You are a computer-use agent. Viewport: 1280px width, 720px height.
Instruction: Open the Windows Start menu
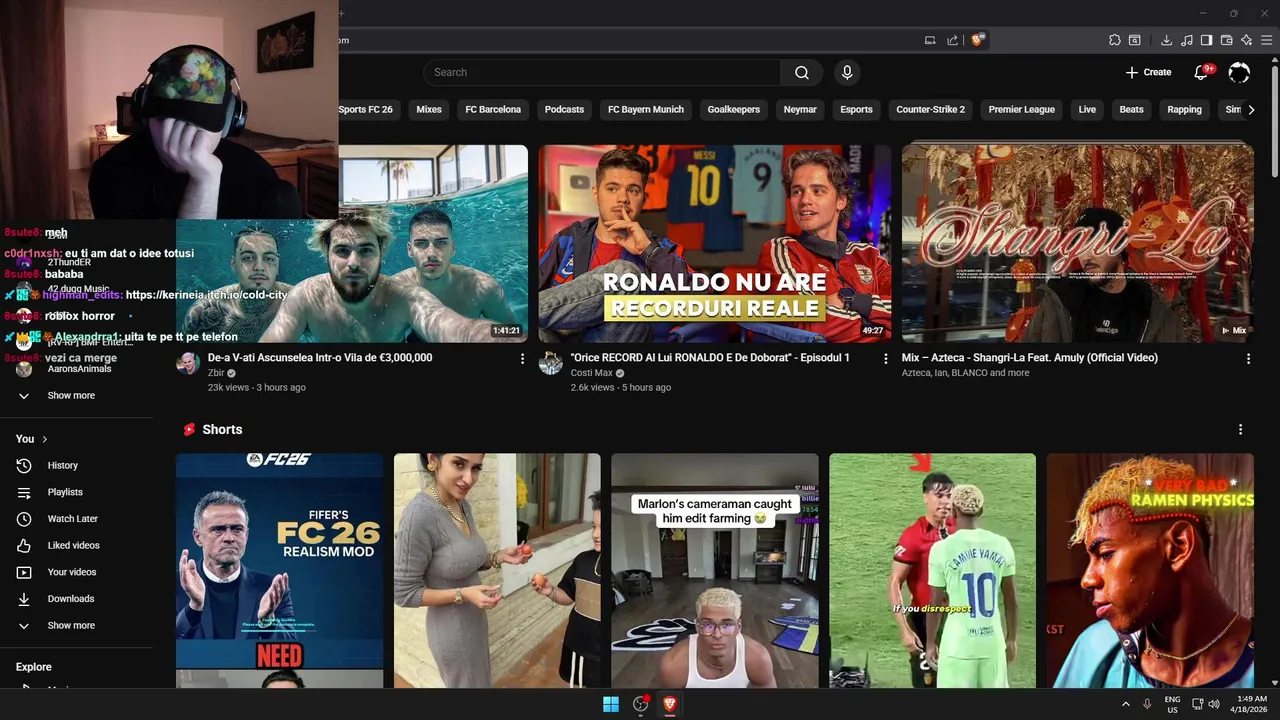(x=611, y=704)
